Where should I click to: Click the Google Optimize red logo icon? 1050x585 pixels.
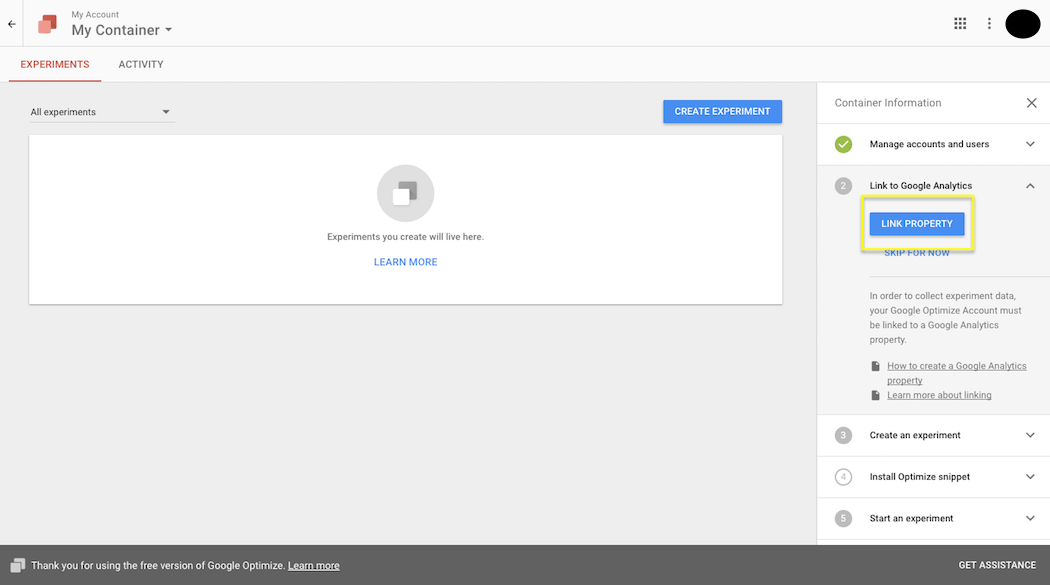coord(48,24)
